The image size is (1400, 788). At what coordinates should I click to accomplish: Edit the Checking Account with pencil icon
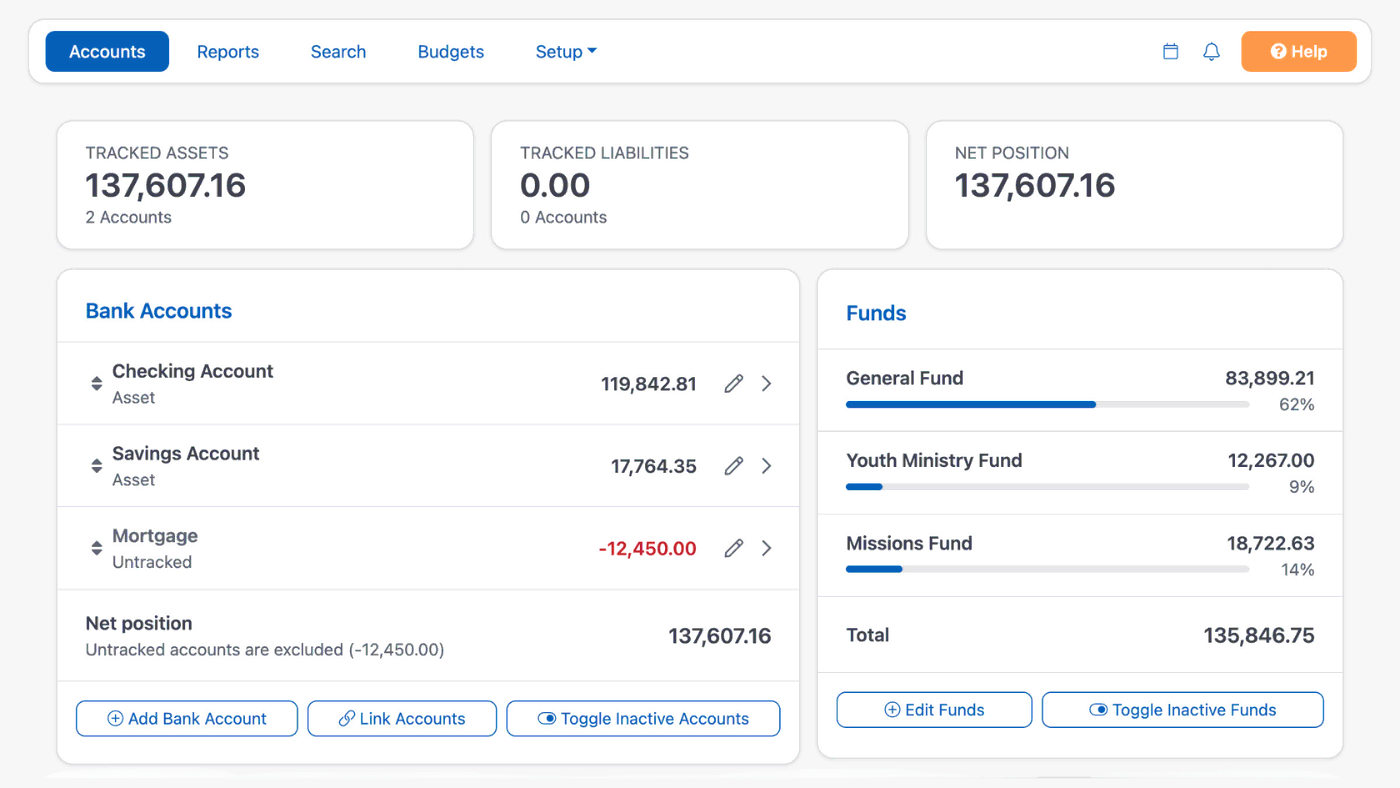(x=734, y=384)
